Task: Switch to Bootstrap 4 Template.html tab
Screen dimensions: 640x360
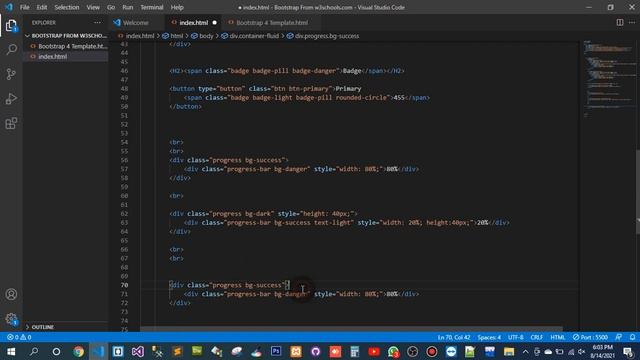Action: 272,22
